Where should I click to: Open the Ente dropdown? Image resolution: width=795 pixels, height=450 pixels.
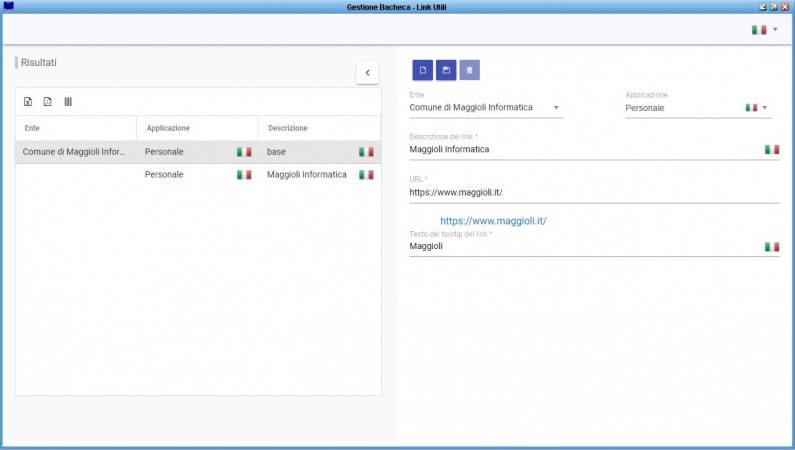556,108
